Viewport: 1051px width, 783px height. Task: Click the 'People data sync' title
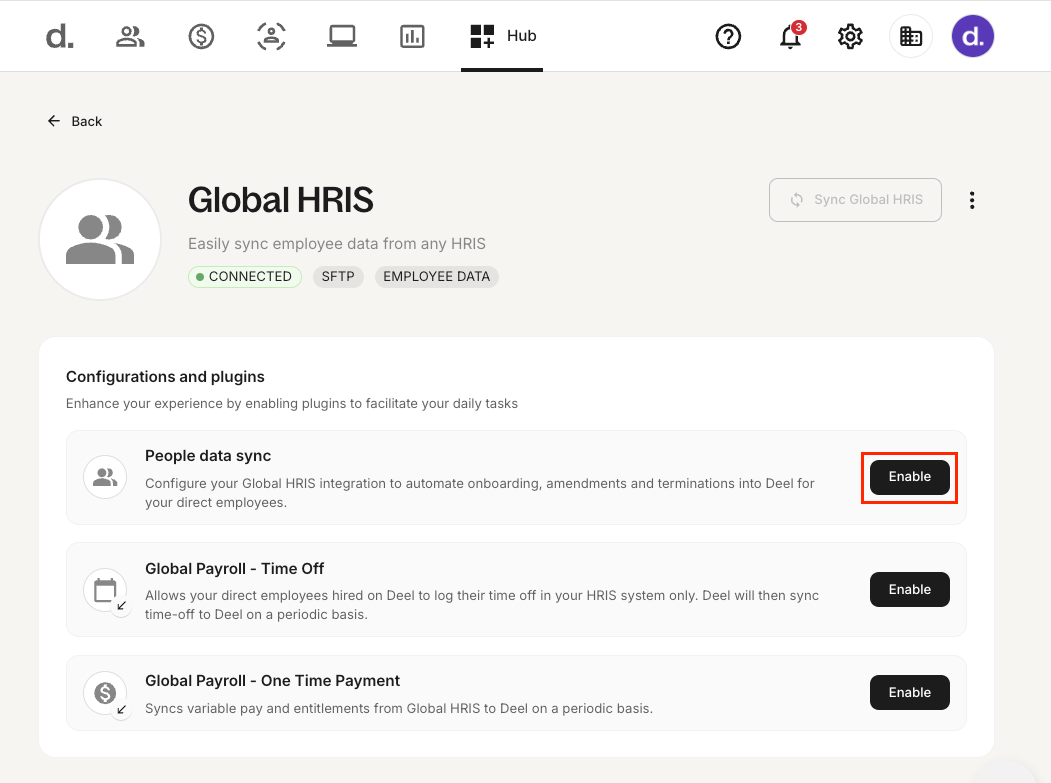pos(208,456)
